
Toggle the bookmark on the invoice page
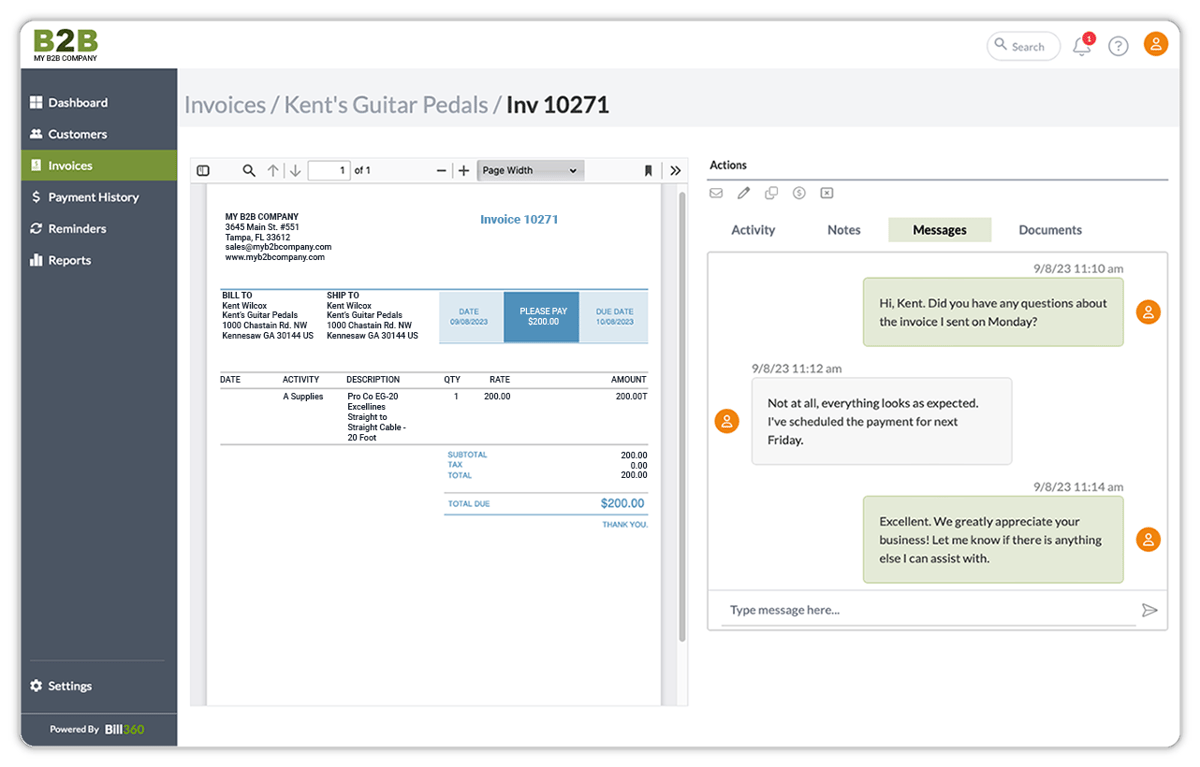[x=647, y=170]
